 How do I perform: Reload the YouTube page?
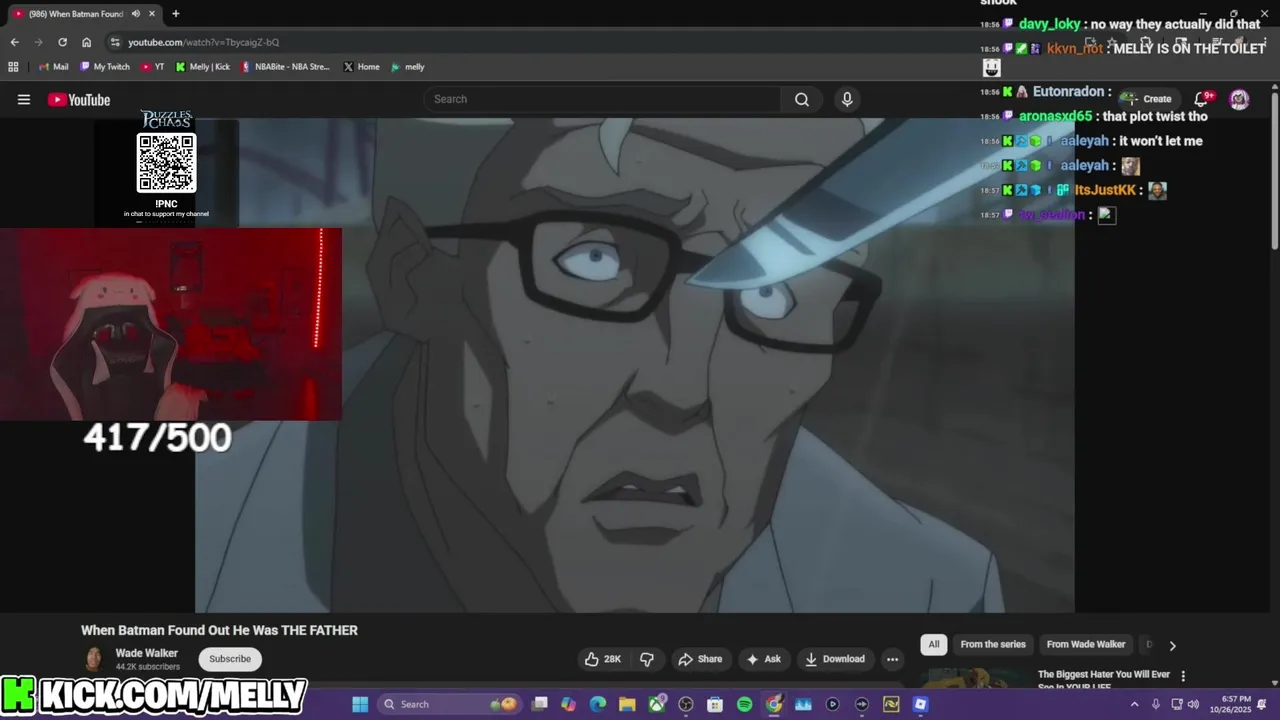click(x=62, y=42)
